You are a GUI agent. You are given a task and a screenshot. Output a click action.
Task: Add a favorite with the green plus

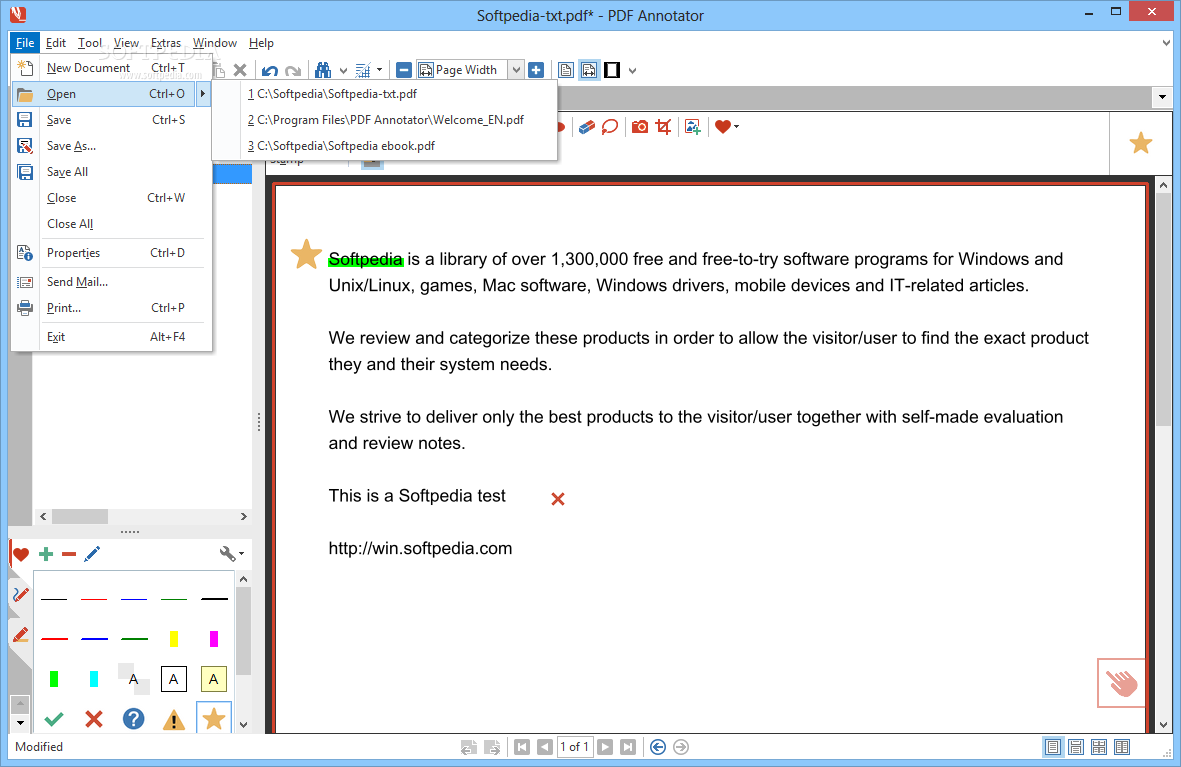pos(46,555)
